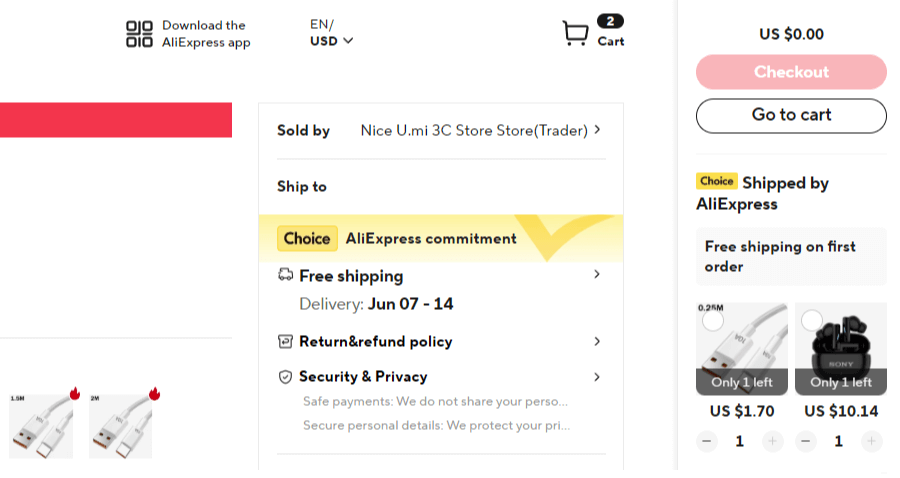Click the Security & Privacy shield icon
The width and height of the screenshot is (900, 478).
[x=285, y=377]
